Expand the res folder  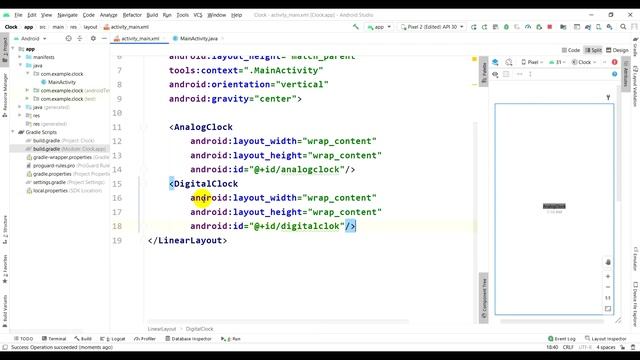click(20, 116)
